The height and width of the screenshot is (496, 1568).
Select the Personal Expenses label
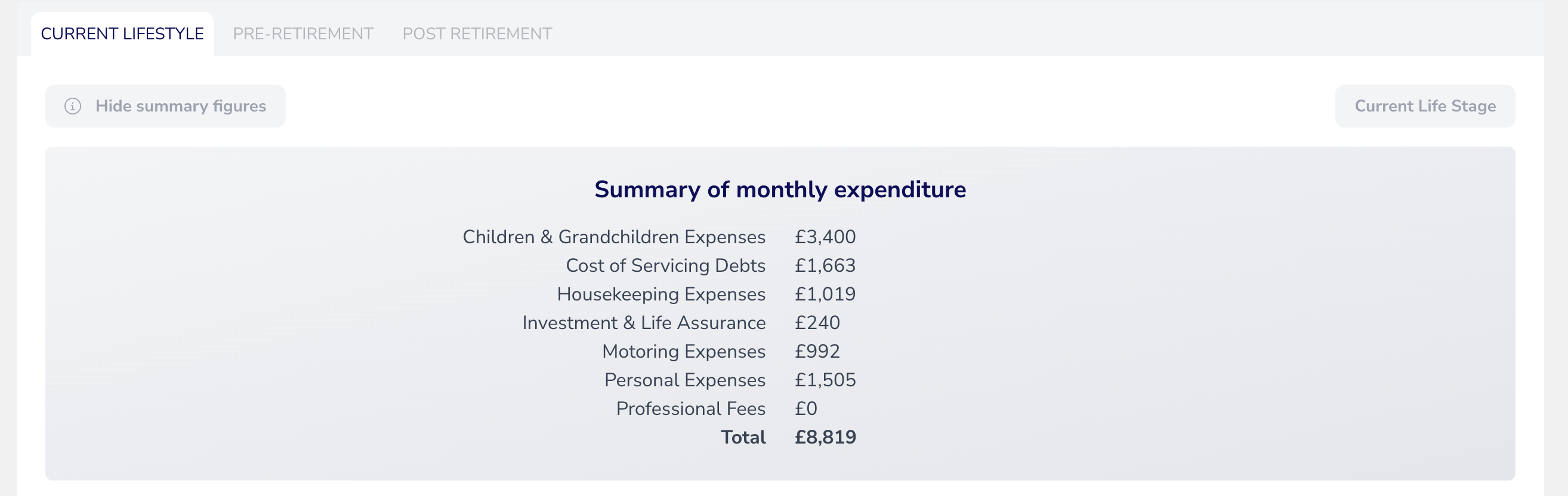click(685, 380)
